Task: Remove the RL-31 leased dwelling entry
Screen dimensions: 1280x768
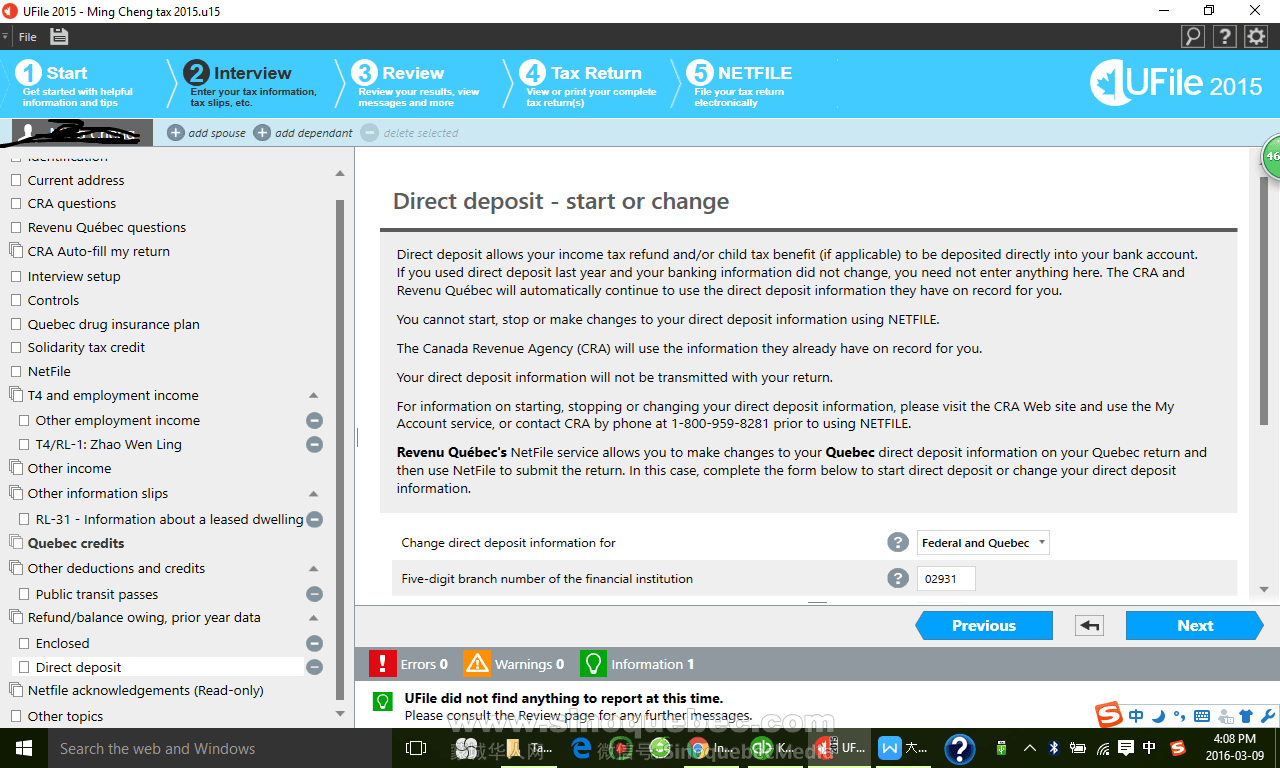Action: click(x=314, y=519)
